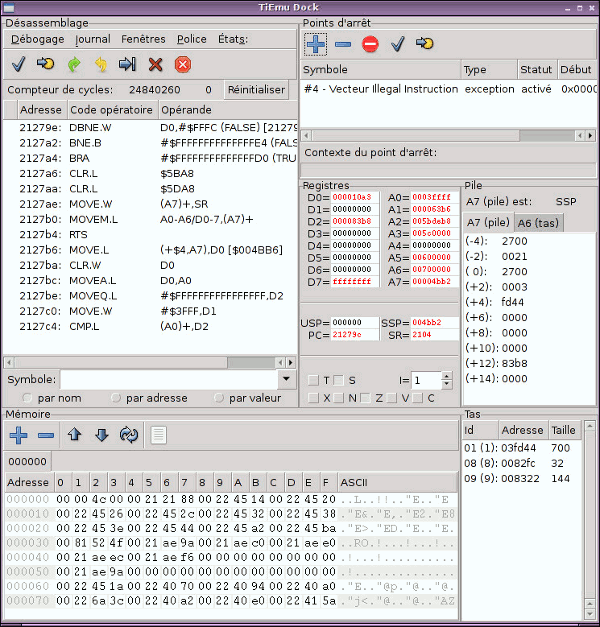Viewport: 600px width, 627px height.
Task: Select the 'par adresse' radio button
Action: click(x=116, y=398)
